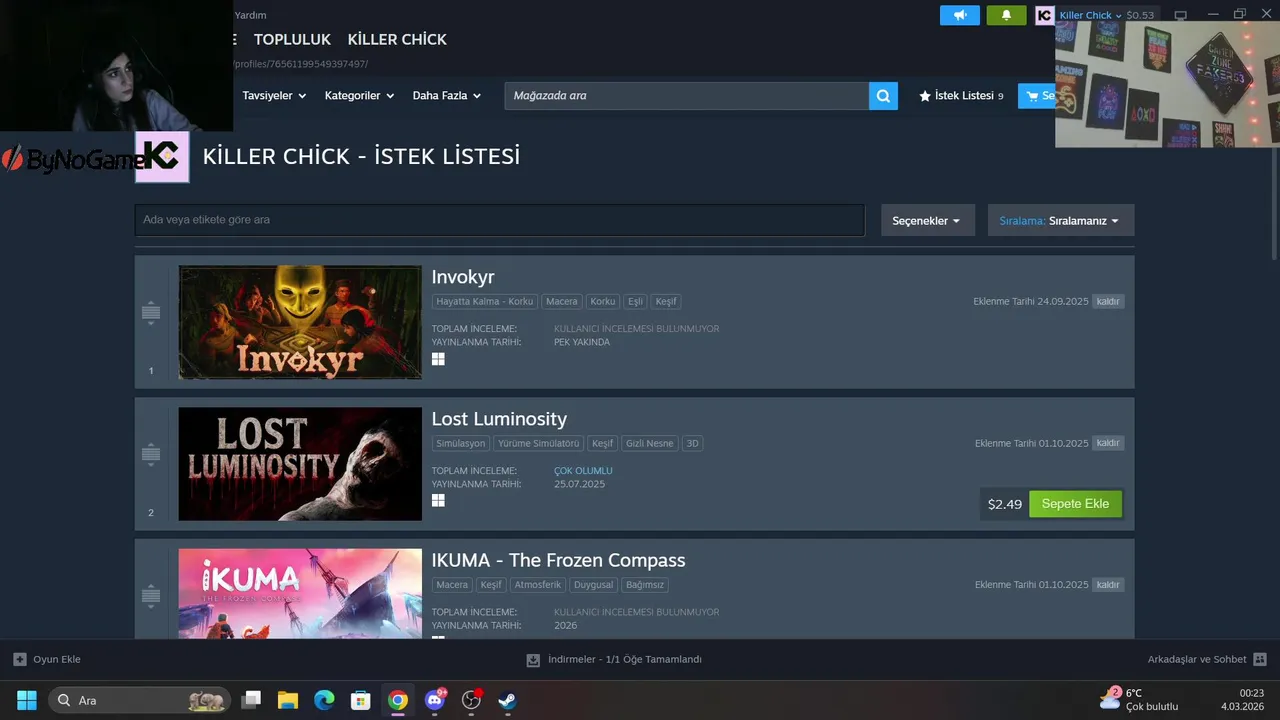Click the KC wishlist profile logo
The width and height of the screenshot is (1280, 720).
(162, 157)
